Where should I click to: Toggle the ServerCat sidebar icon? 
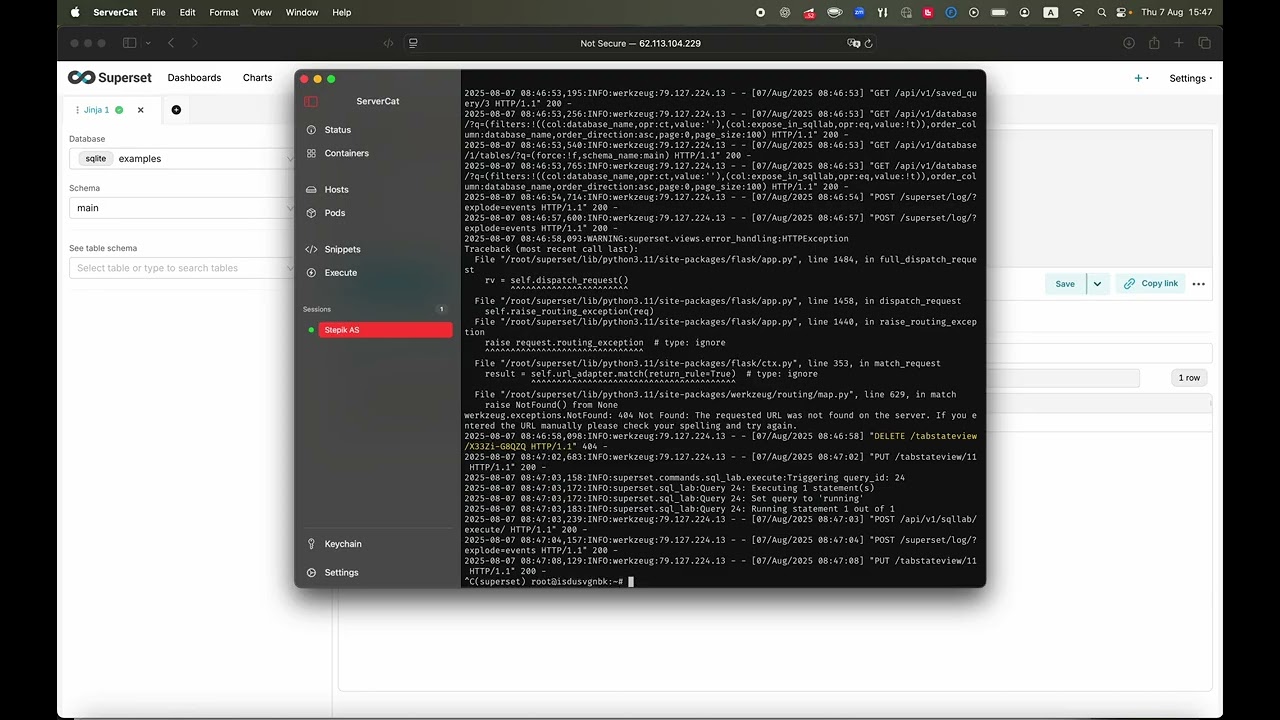(x=311, y=101)
